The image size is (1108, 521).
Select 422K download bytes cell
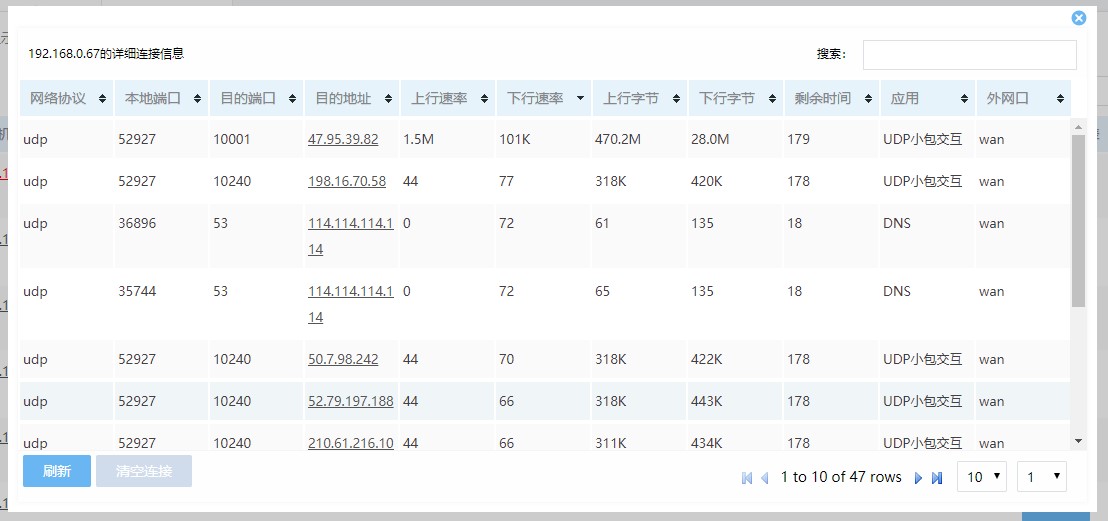coord(736,359)
